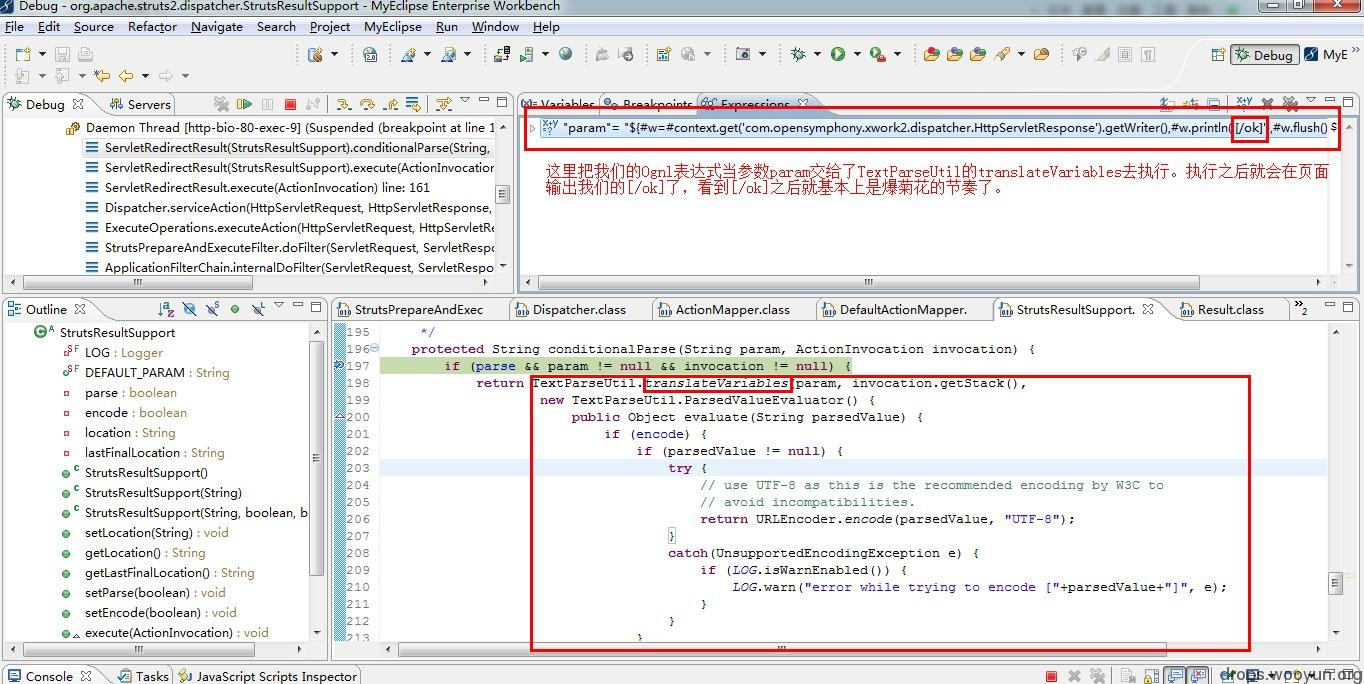This screenshot has width=1364, height=684.
Task: Click the Resume button in Debug view
Action: 244,104
